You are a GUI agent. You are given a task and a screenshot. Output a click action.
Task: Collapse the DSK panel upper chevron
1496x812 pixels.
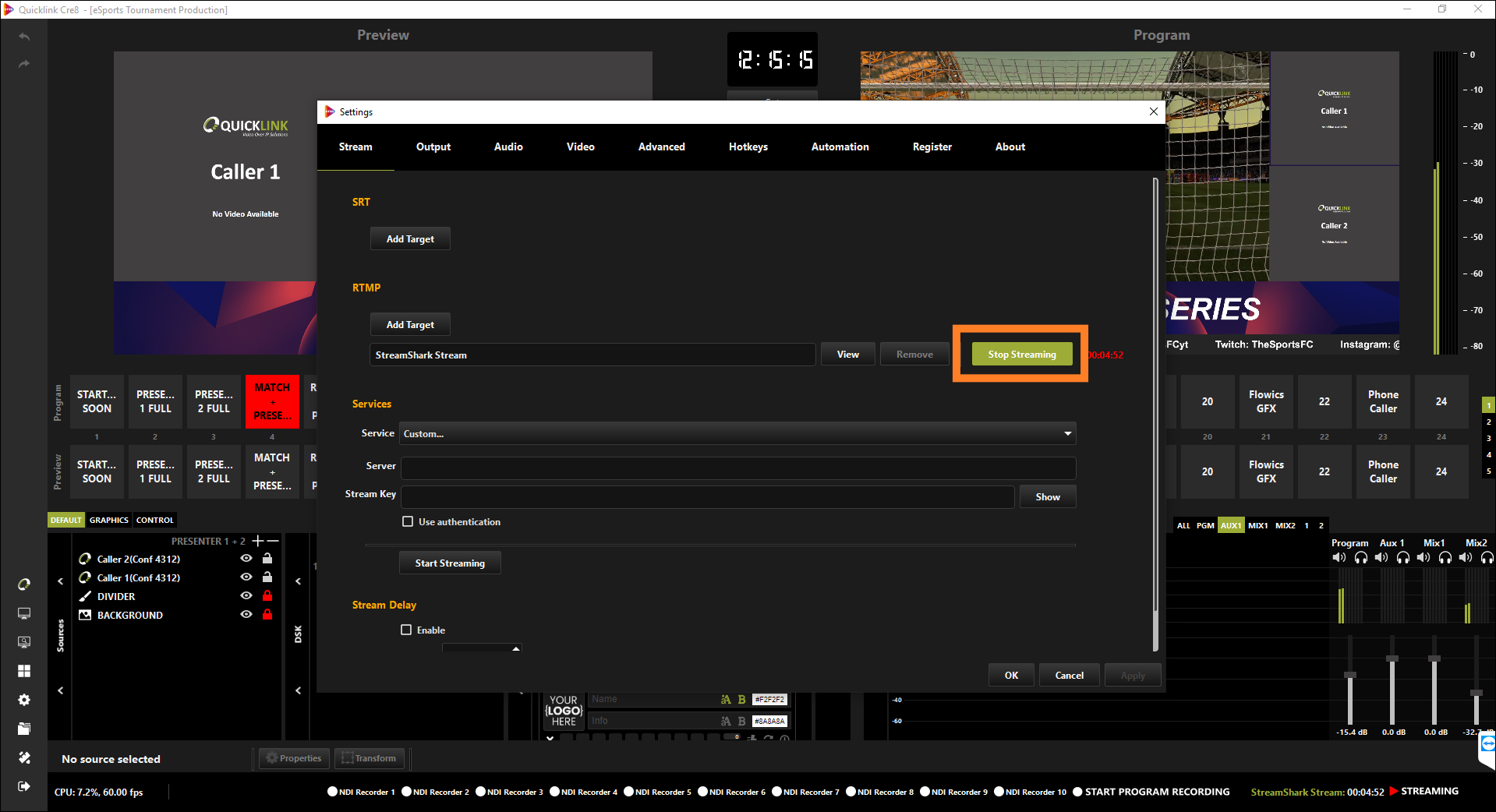[x=298, y=581]
